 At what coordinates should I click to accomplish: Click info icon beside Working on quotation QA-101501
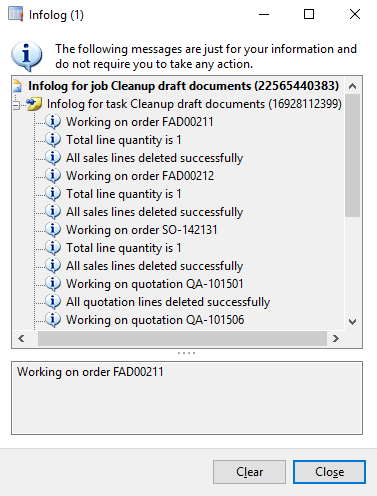[53, 284]
